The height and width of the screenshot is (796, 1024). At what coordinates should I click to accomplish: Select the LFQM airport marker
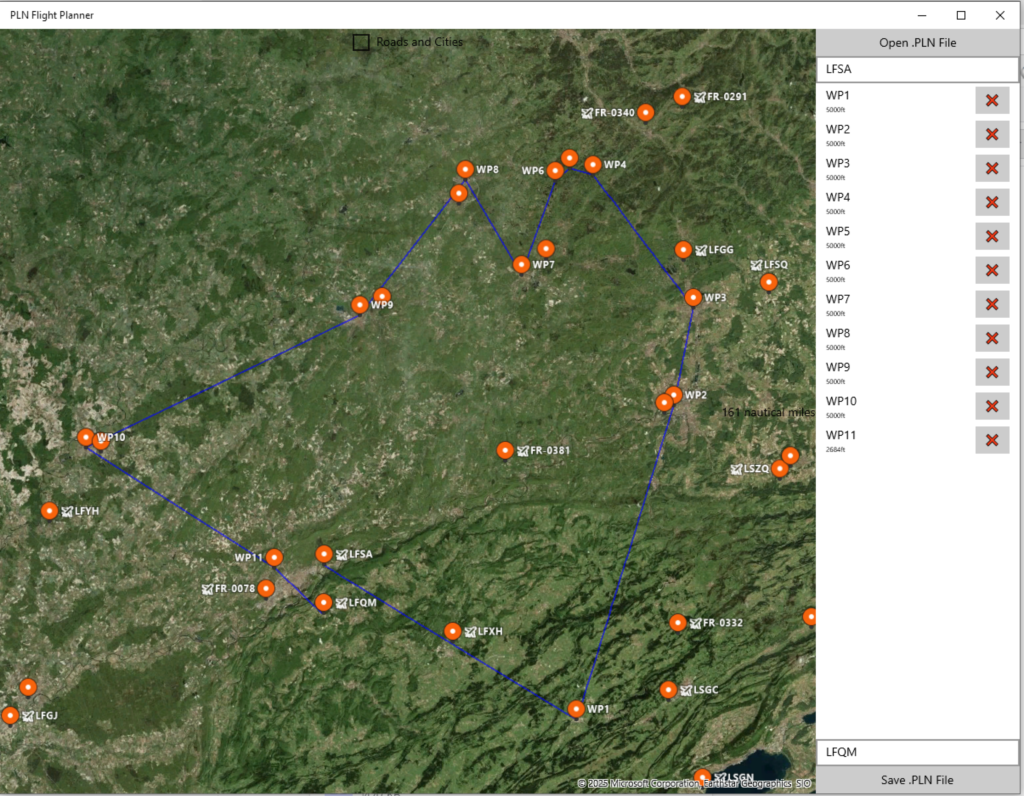323,603
